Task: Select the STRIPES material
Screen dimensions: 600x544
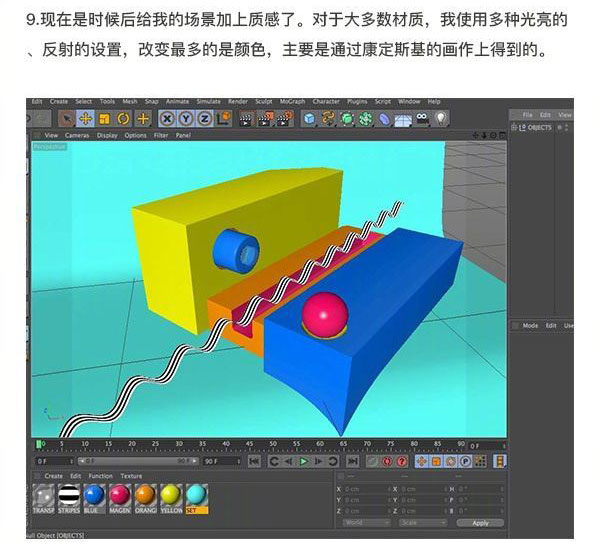Action: pos(69,498)
